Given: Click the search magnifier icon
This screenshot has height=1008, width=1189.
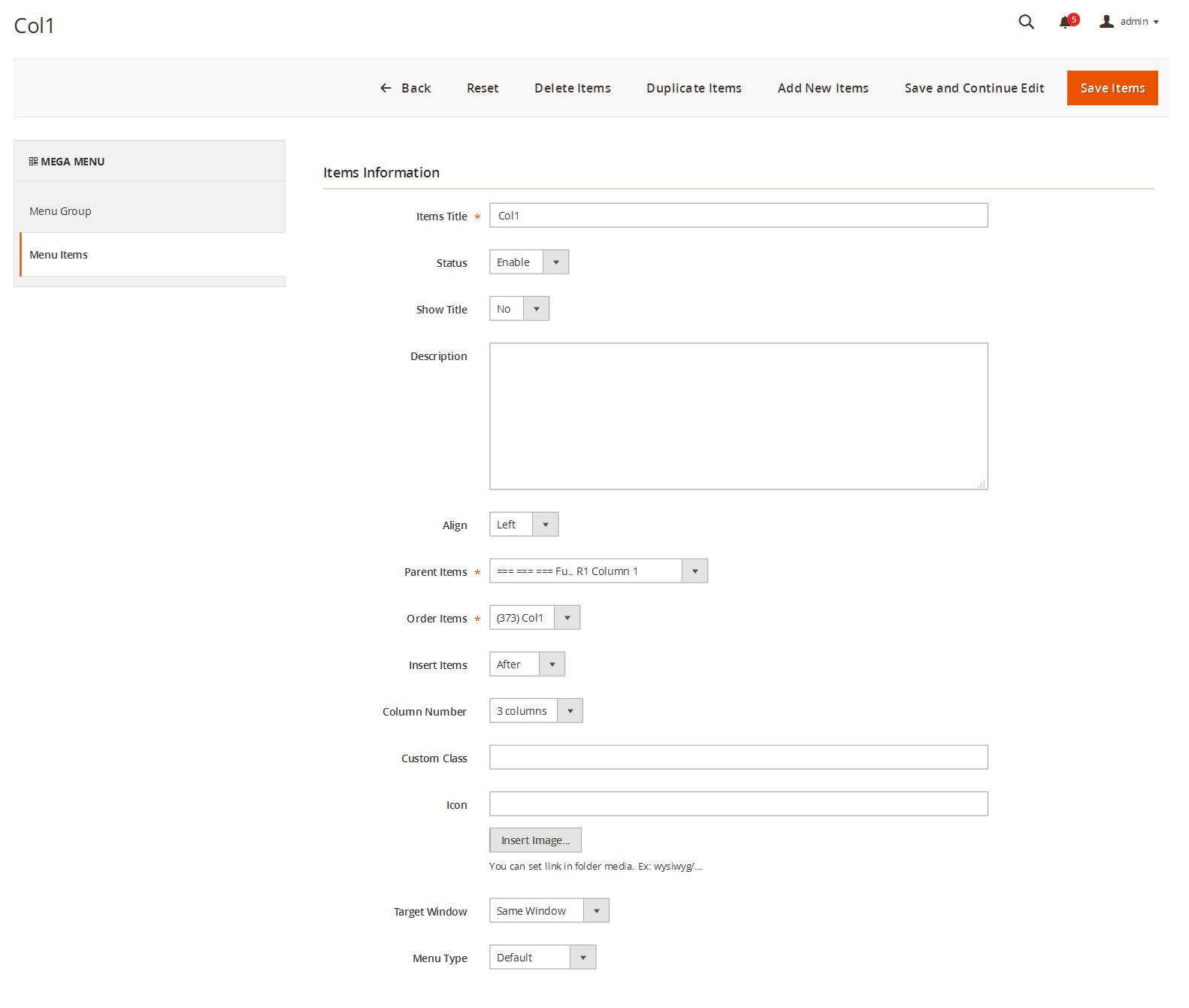Looking at the screenshot, I should (x=1026, y=22).
